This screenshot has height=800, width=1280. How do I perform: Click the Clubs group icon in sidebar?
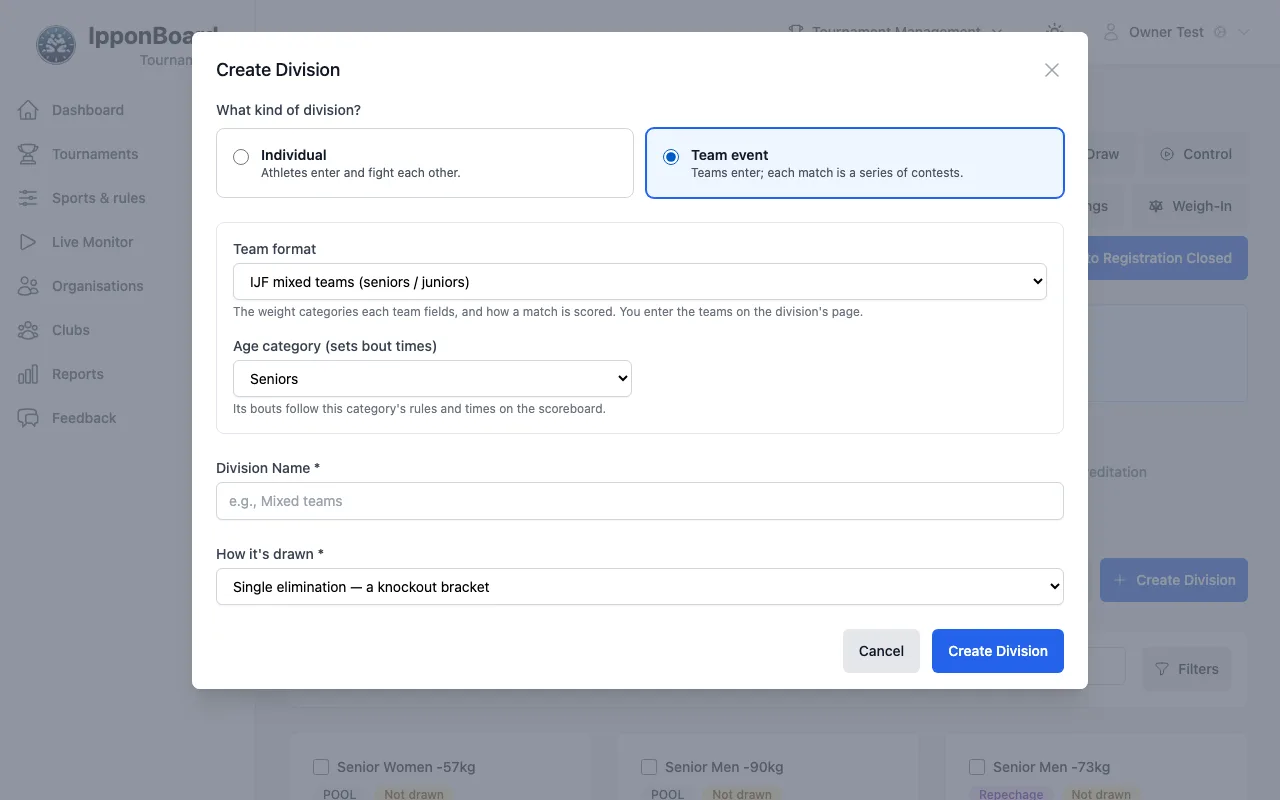pos(28,330)
